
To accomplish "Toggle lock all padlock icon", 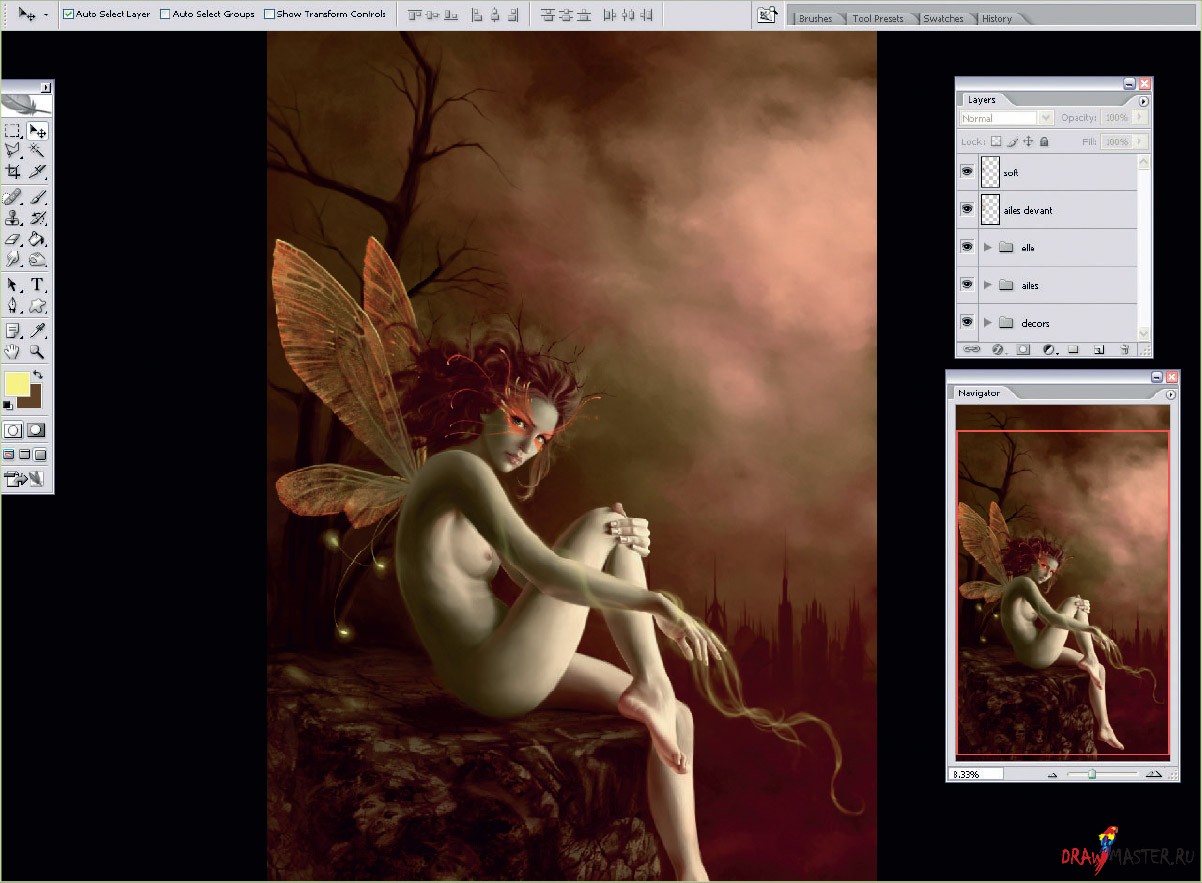I will pyautogui.click(x=1045, y=143).
